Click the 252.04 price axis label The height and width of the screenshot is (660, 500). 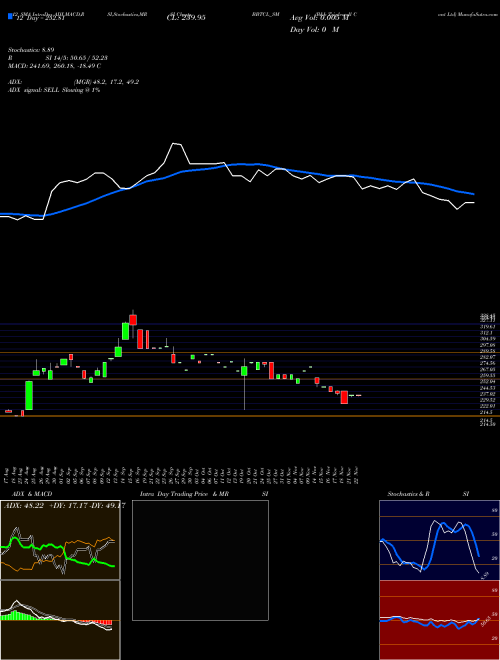pyautogui.click(x=487, y=381)
